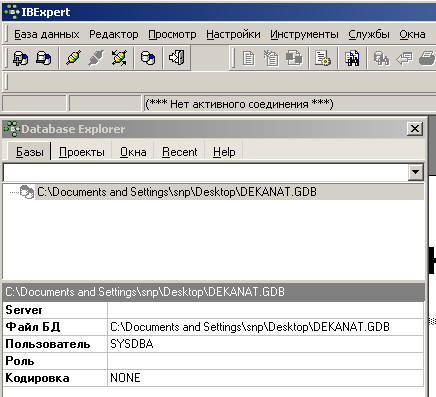
Task: Switch to the Проекты tab
Action: pos(82,152)
